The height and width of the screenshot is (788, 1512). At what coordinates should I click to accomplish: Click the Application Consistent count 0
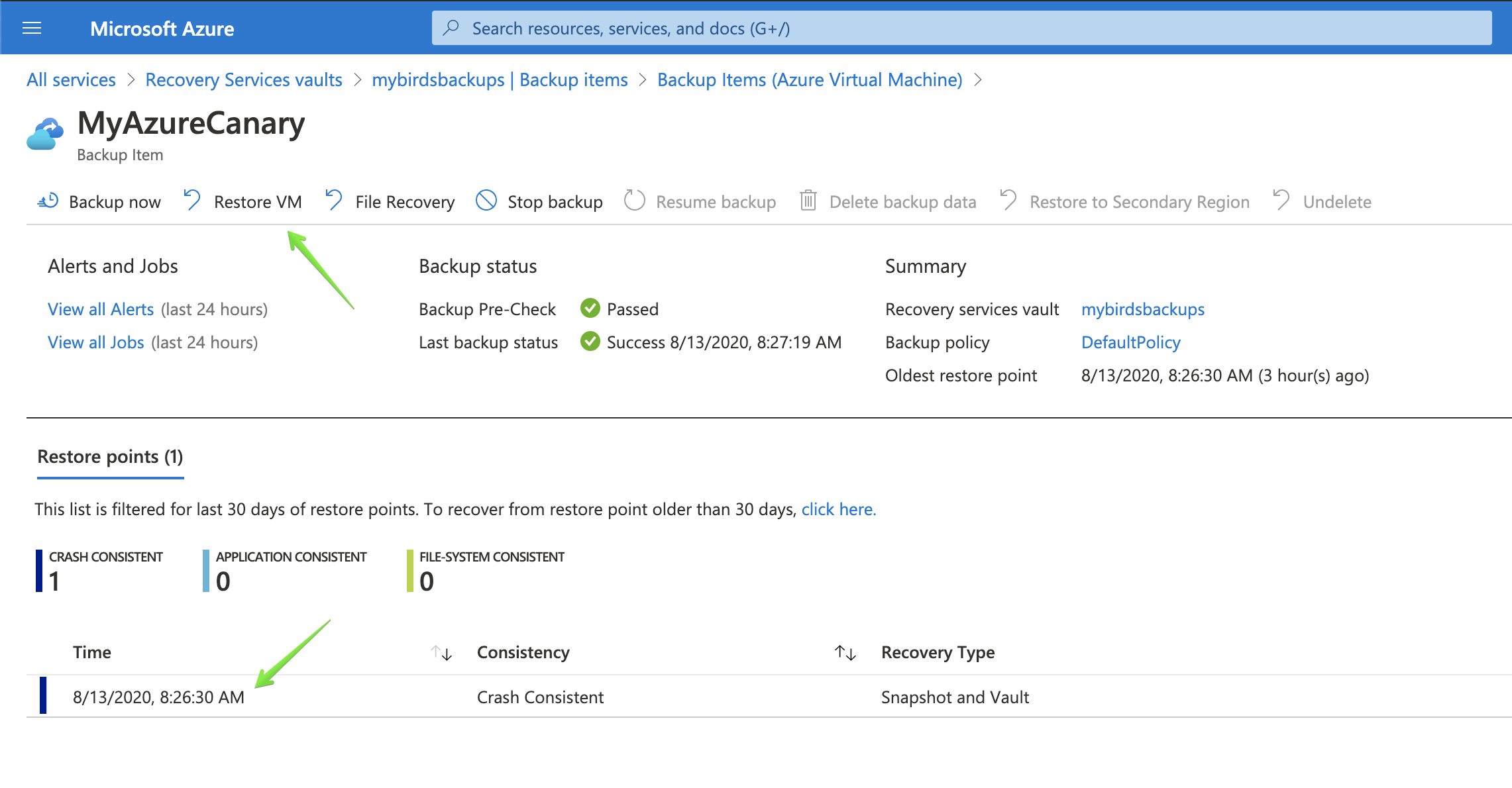pyautogui.click(x=223, y=581)
